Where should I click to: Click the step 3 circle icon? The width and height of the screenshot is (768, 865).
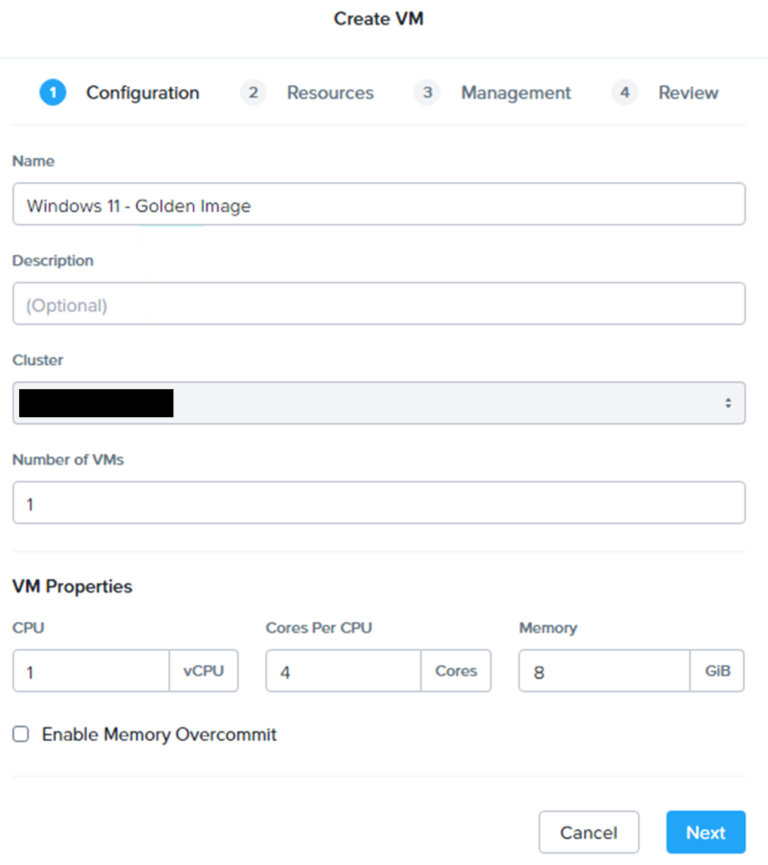point(427,92)
